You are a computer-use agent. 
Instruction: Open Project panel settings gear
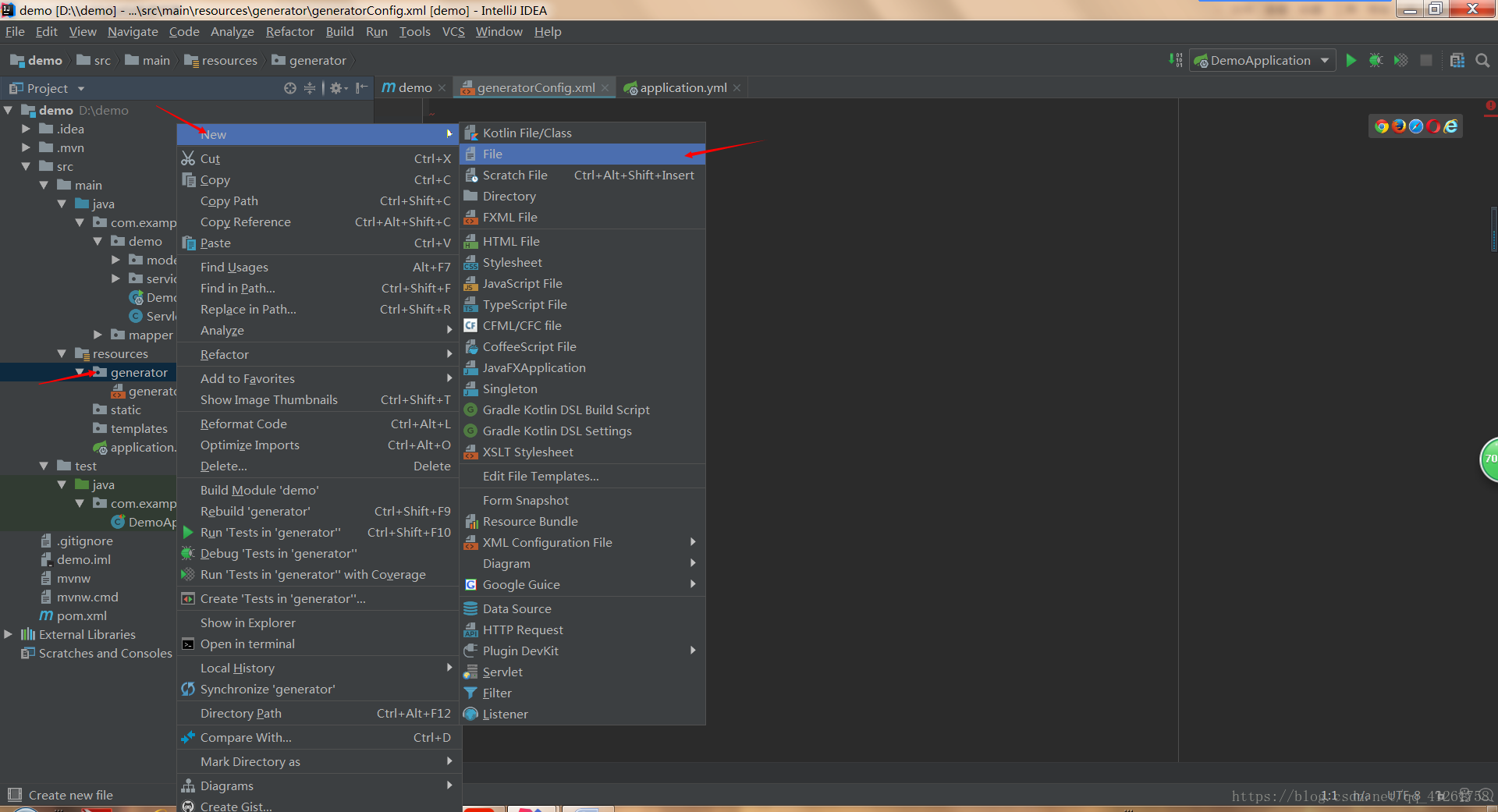(338, 88)
